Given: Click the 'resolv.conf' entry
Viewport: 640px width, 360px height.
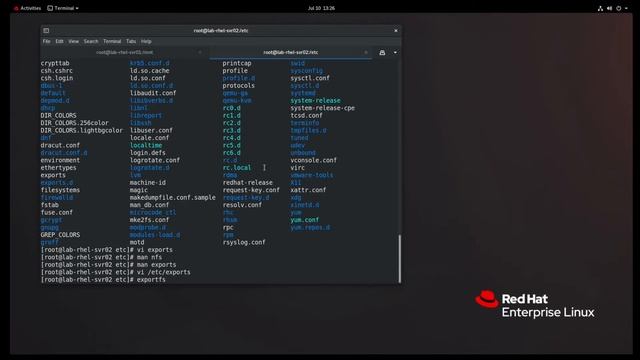Looking at the screenshot, I should 242,205.
